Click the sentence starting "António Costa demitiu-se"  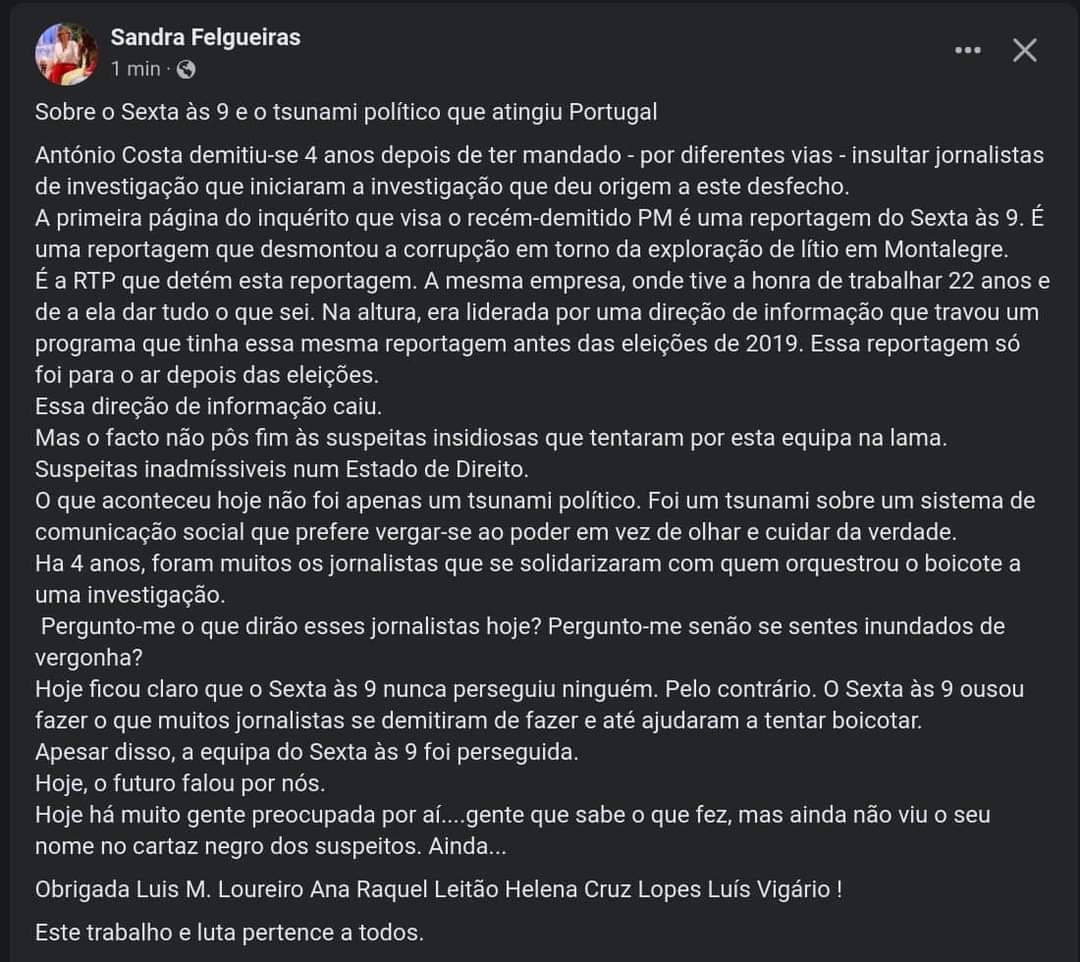pos(539,155)
